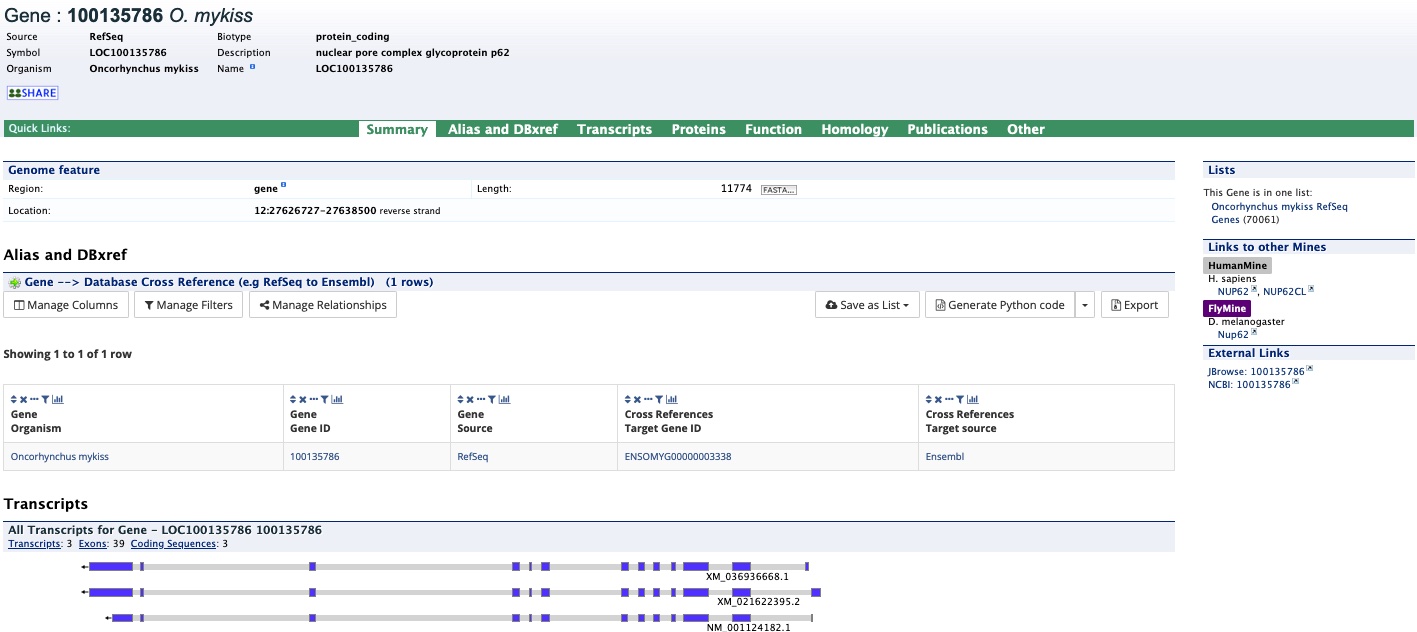This screenshot has width=1417, height=632.
Task: Filter the Gene Source column
Action: coord(492,399)
